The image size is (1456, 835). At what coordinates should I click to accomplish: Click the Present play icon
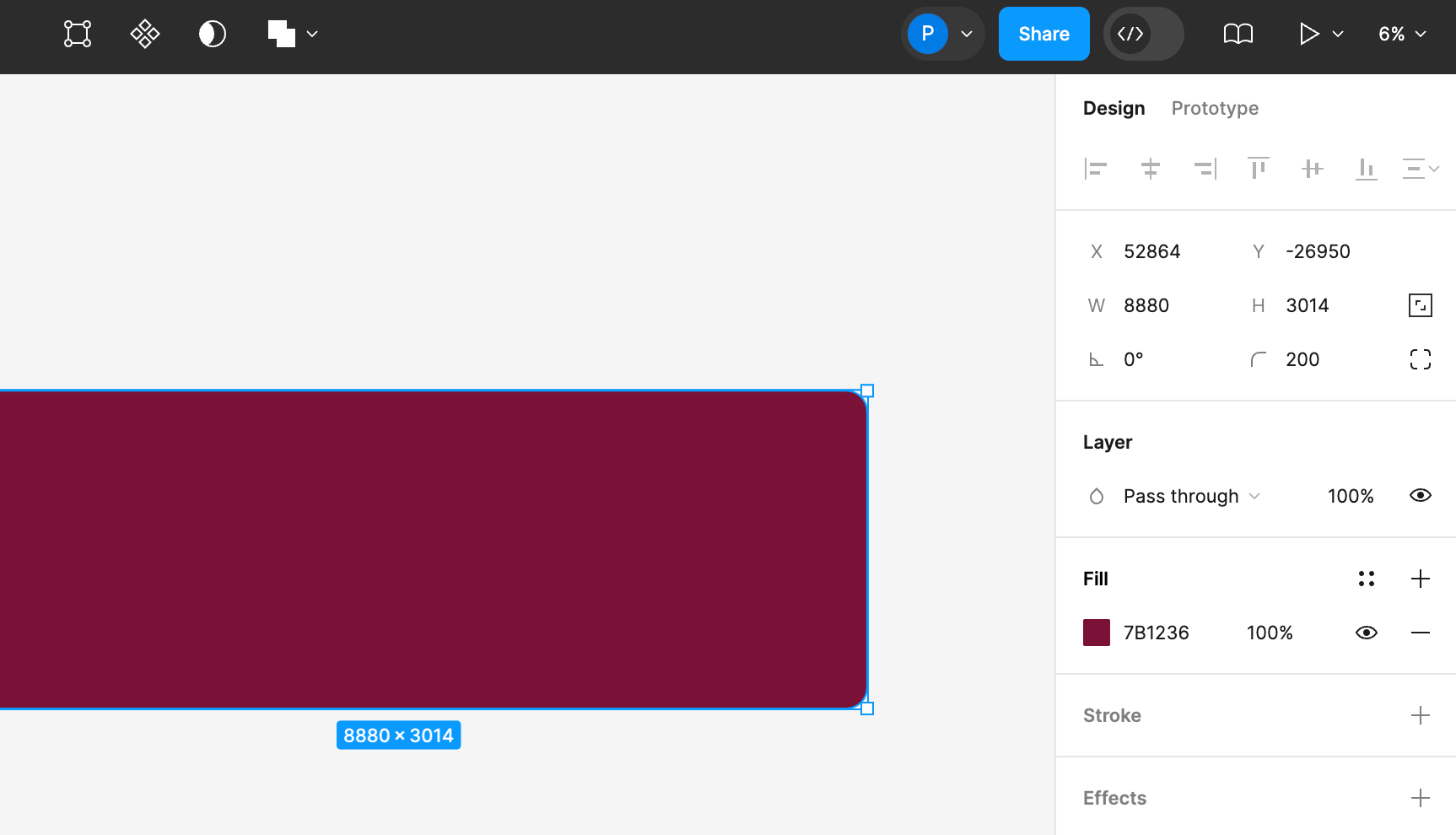[x=1308, y=34]
